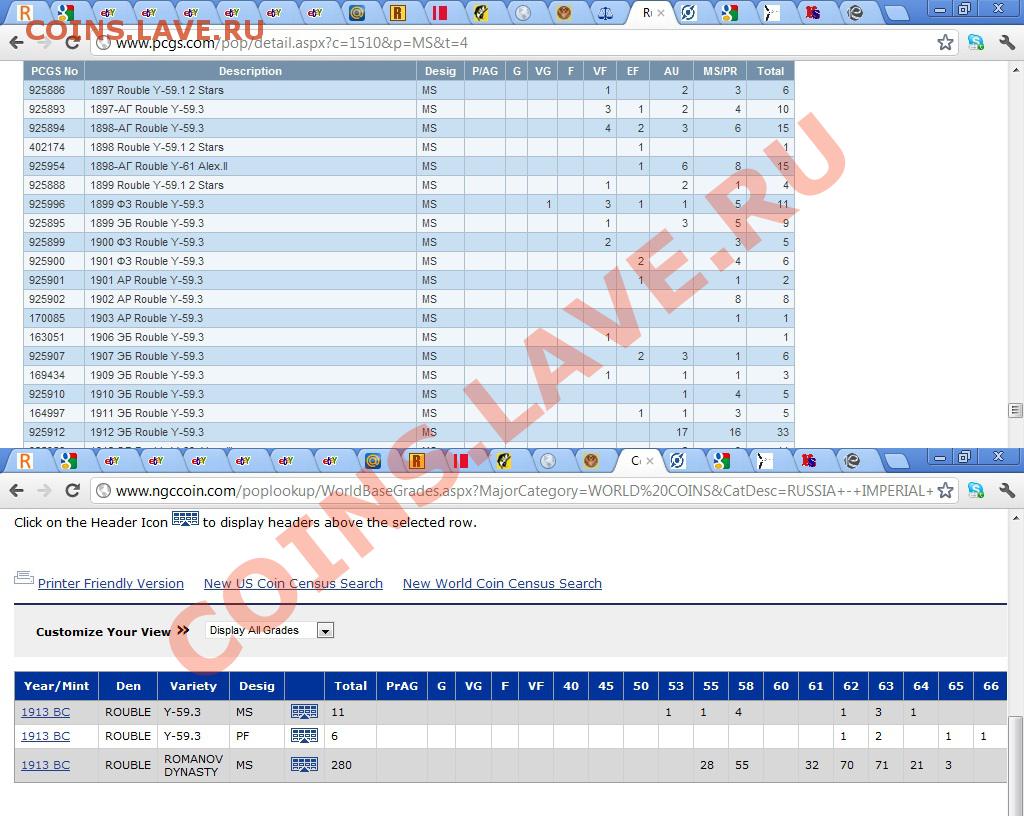
Task: Close the active tab in the NGC window
Action: click(650, 461)
